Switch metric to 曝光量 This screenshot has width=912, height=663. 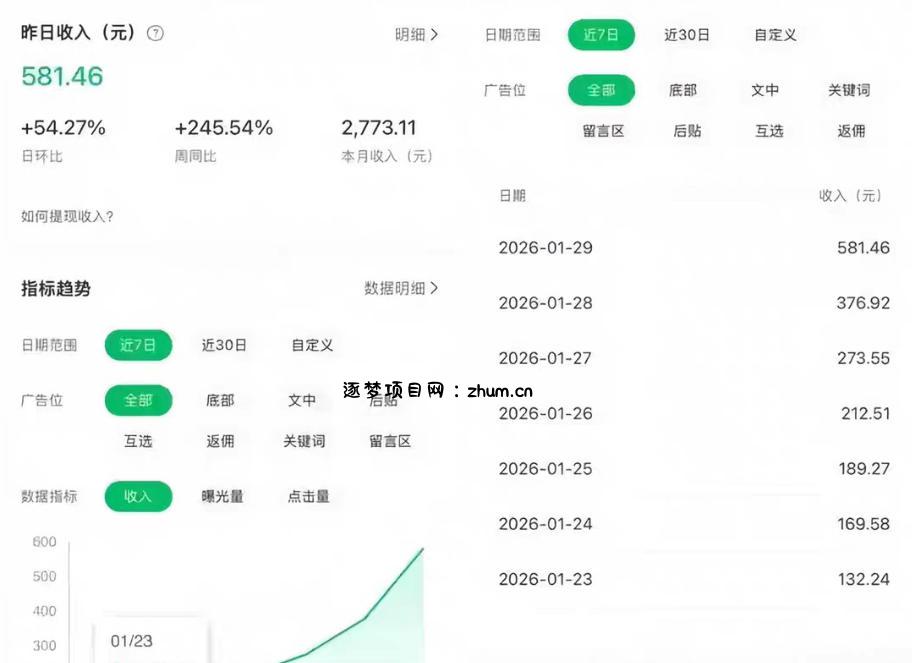[x=222, y=496]
